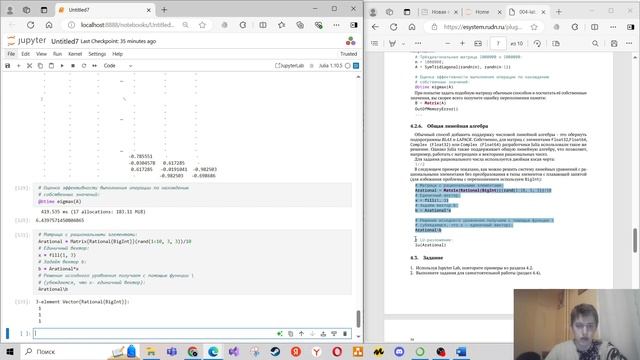Rotate the PDF page
Screen dimensions: 640x360
[x=537, y=43]
